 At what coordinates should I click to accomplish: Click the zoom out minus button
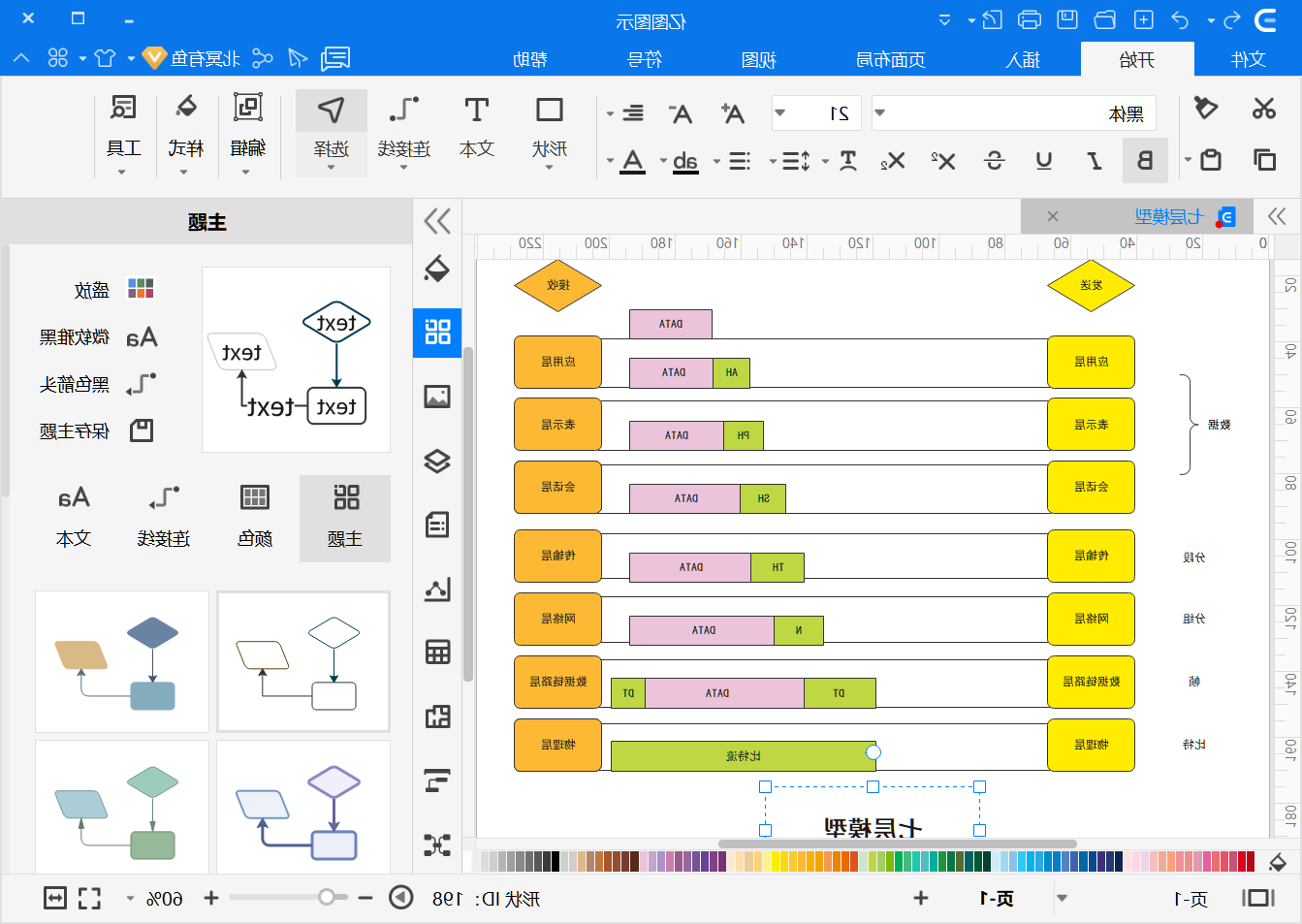pyautogui.click(x=365, y=898)
